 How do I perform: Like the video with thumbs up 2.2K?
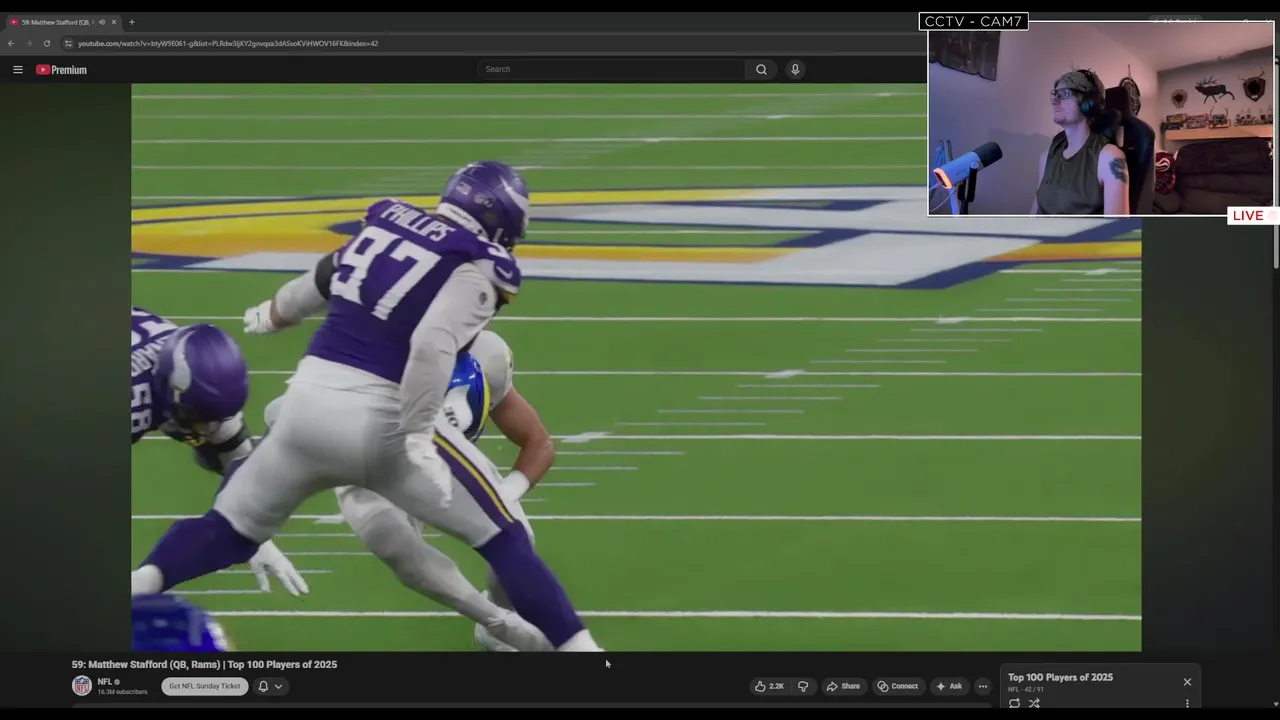pyautogui.click(x=769, y=686)
